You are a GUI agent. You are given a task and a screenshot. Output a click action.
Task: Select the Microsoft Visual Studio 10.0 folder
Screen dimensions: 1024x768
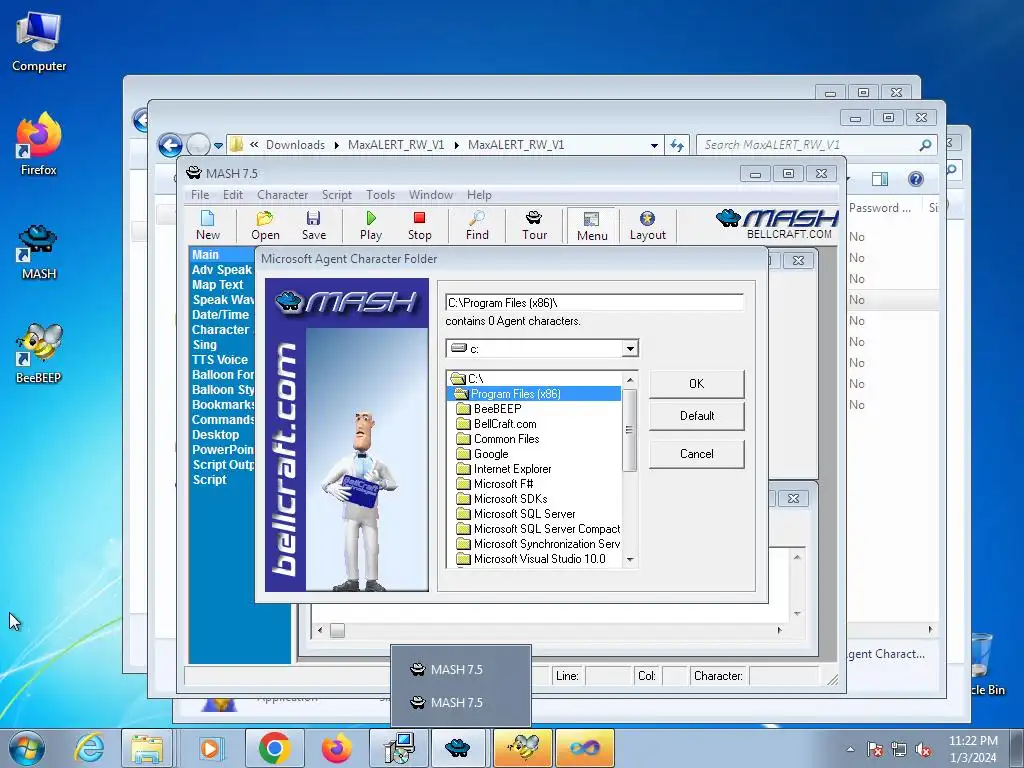click(539, 559)
